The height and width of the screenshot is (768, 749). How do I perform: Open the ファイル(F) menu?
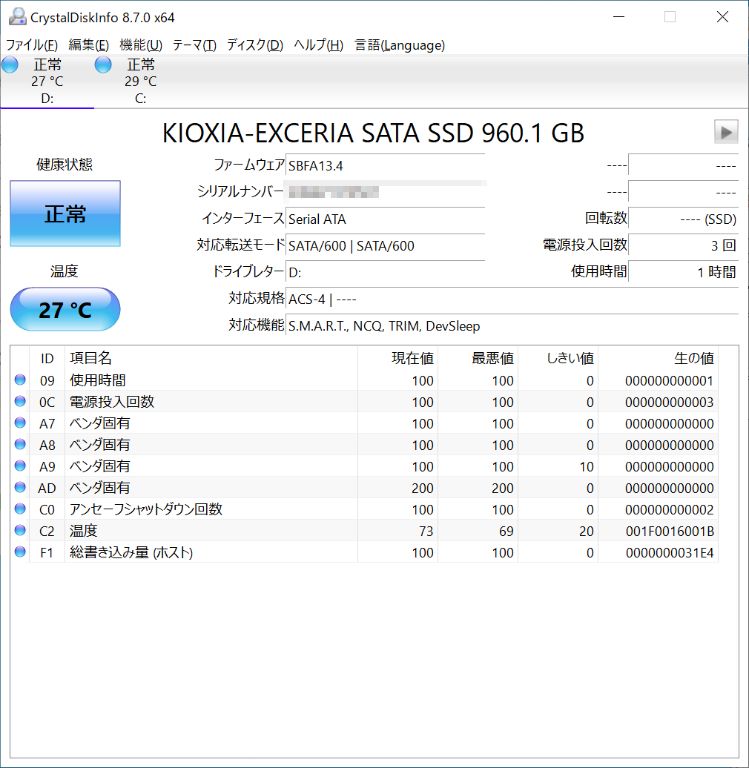click(32, 45)
